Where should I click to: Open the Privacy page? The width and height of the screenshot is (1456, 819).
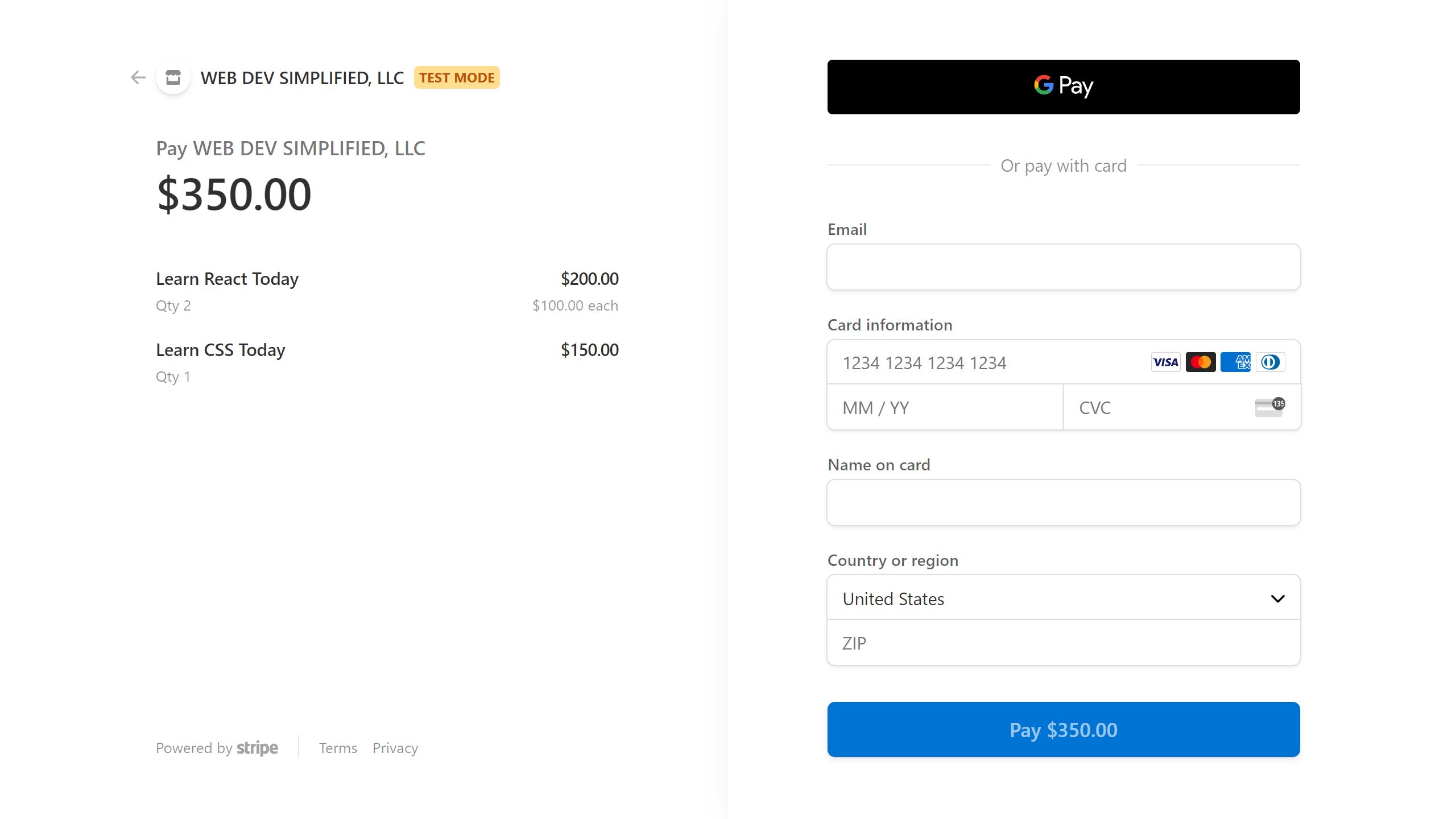click(395, 748)
